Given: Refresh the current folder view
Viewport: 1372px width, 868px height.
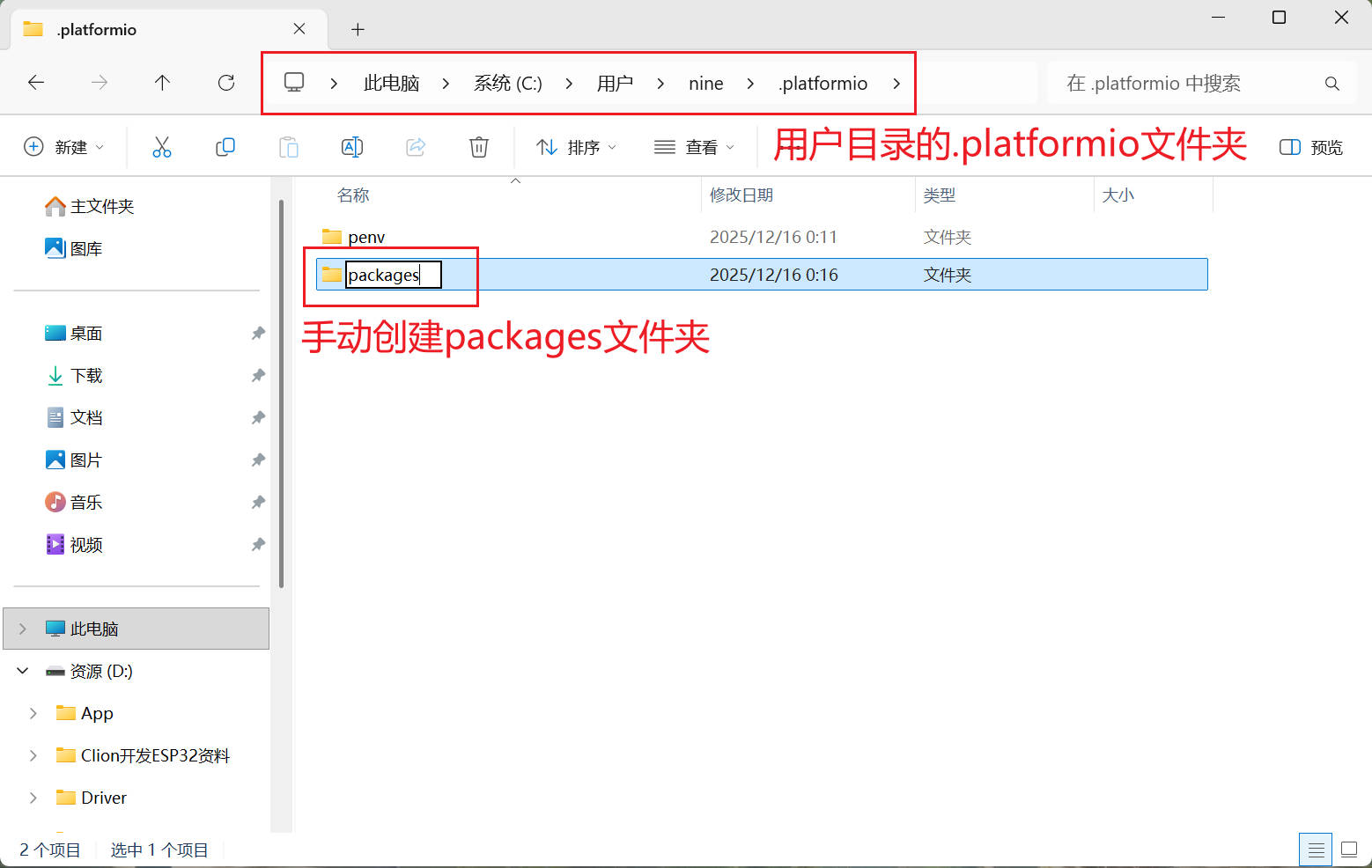Looking at the screenshot, I should coord(226,83).
